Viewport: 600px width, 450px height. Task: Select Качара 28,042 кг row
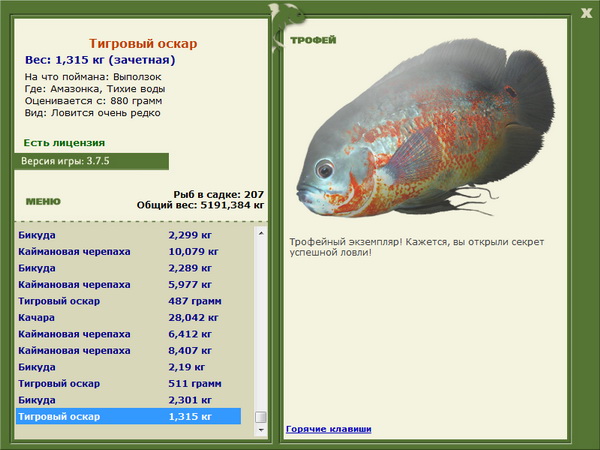pyautogui.click(x=129, y=317)
